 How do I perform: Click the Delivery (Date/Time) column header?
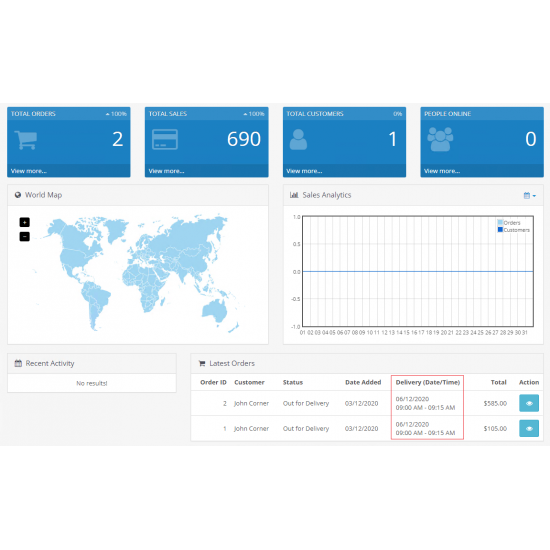[428, 382]
